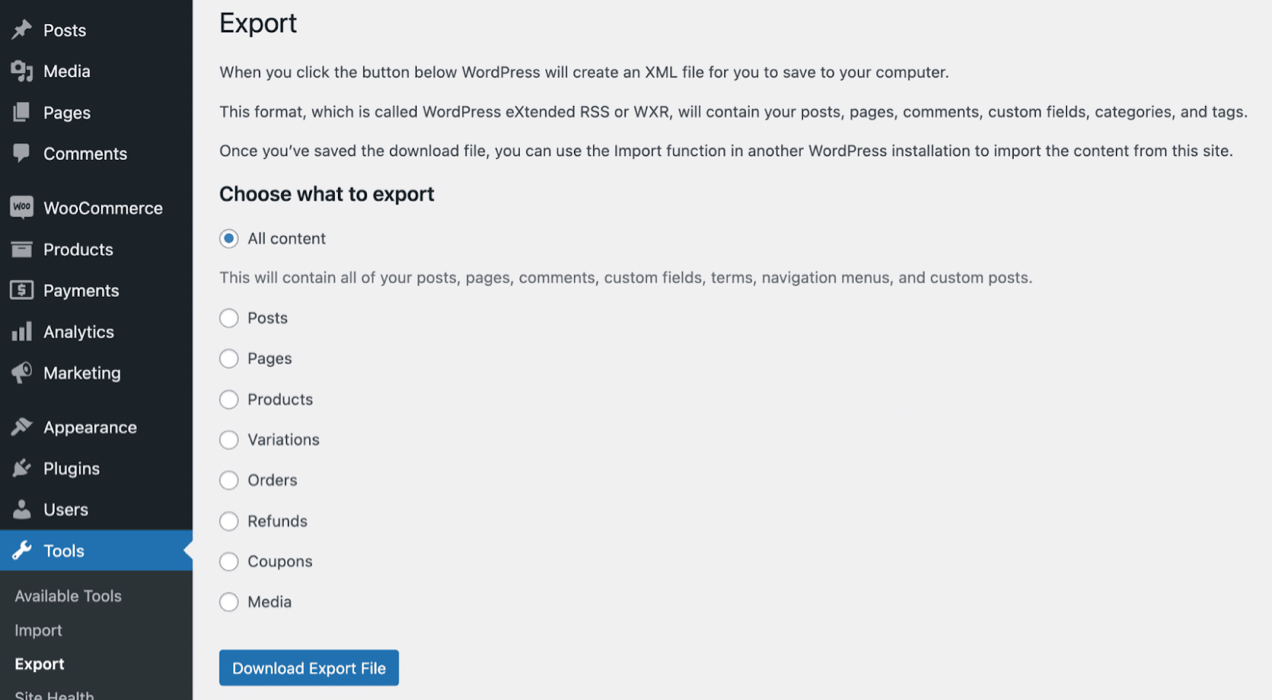Viewport: 1272px width, 700px height.
Task: Choose the Media export radio button
Action: pyautogui.click(x=229, y=602)
